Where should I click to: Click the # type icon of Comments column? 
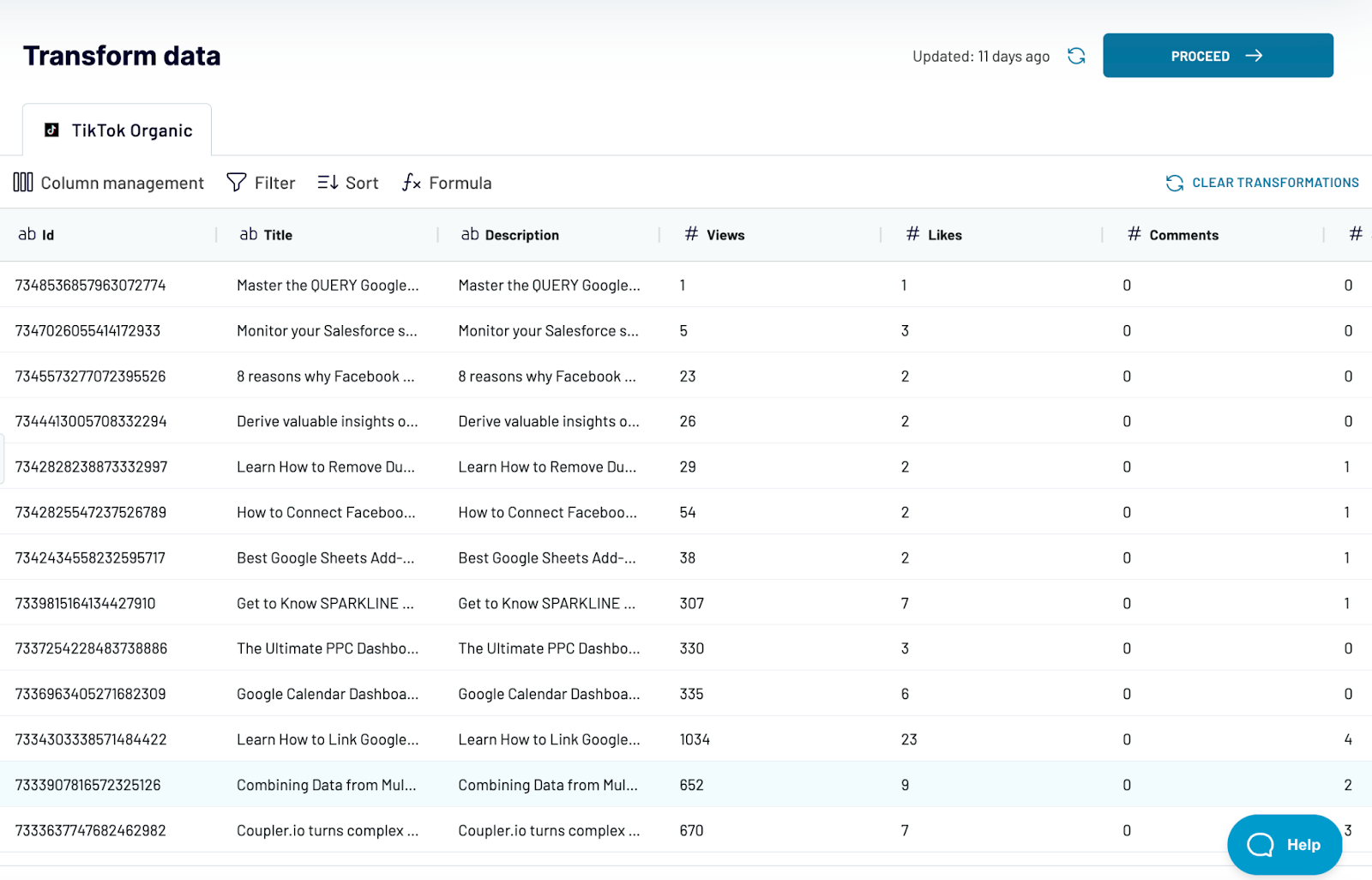1134,234
